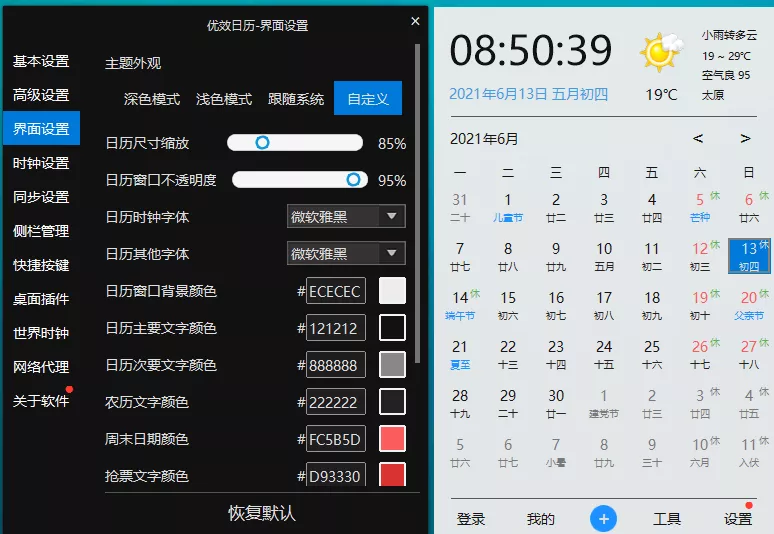Click 登录 in calendar bottom bar
This screenshot has height=534, width=774.
[x=471, y=519]
